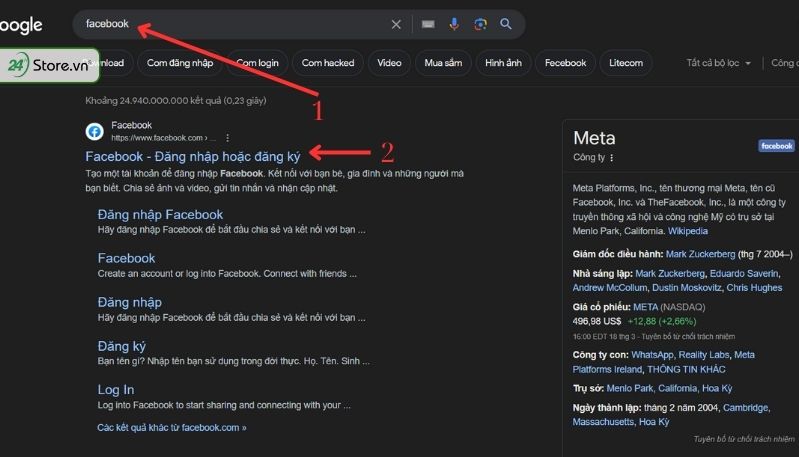Open Menlo Park, California, Hoa Kỳ headquarters link
This screenshot has height=457, width=799.
(x=669, y=388)
